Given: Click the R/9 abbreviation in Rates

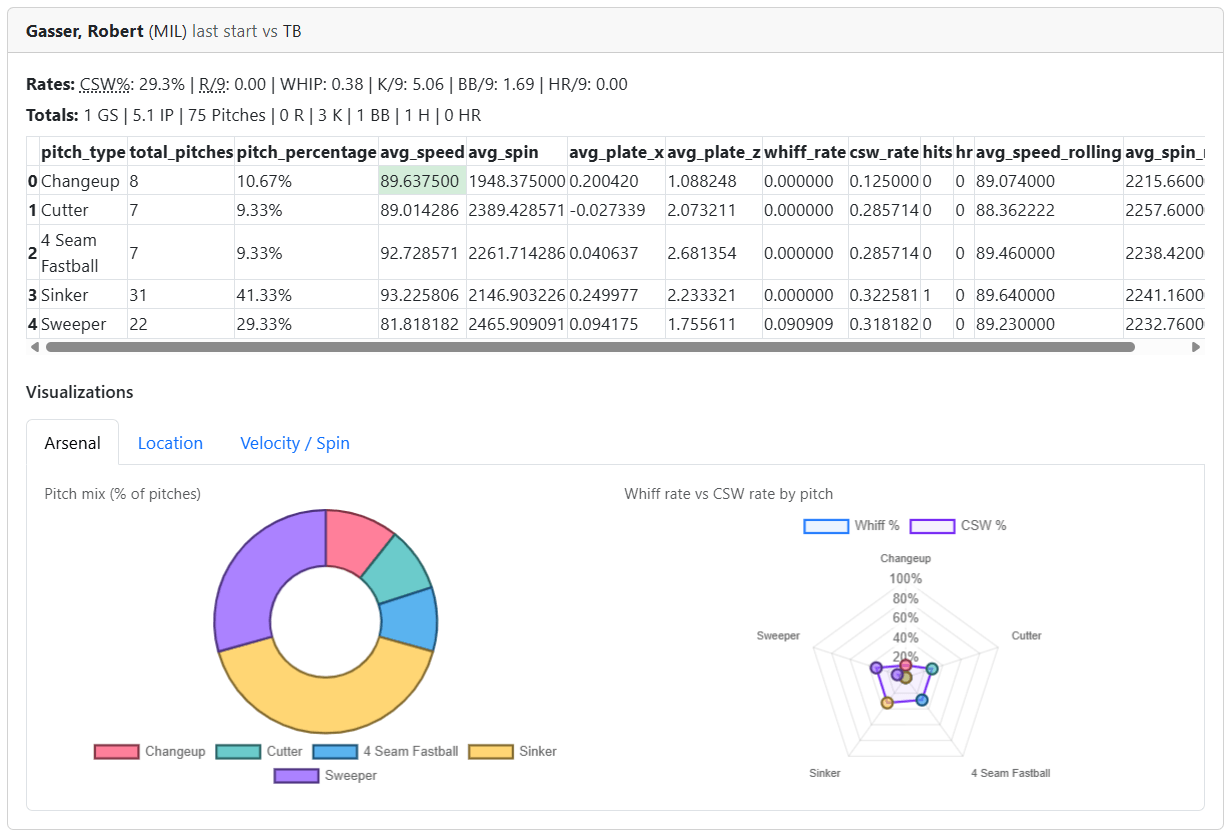Looking at the screenshot, I should [x=212, y=84].
